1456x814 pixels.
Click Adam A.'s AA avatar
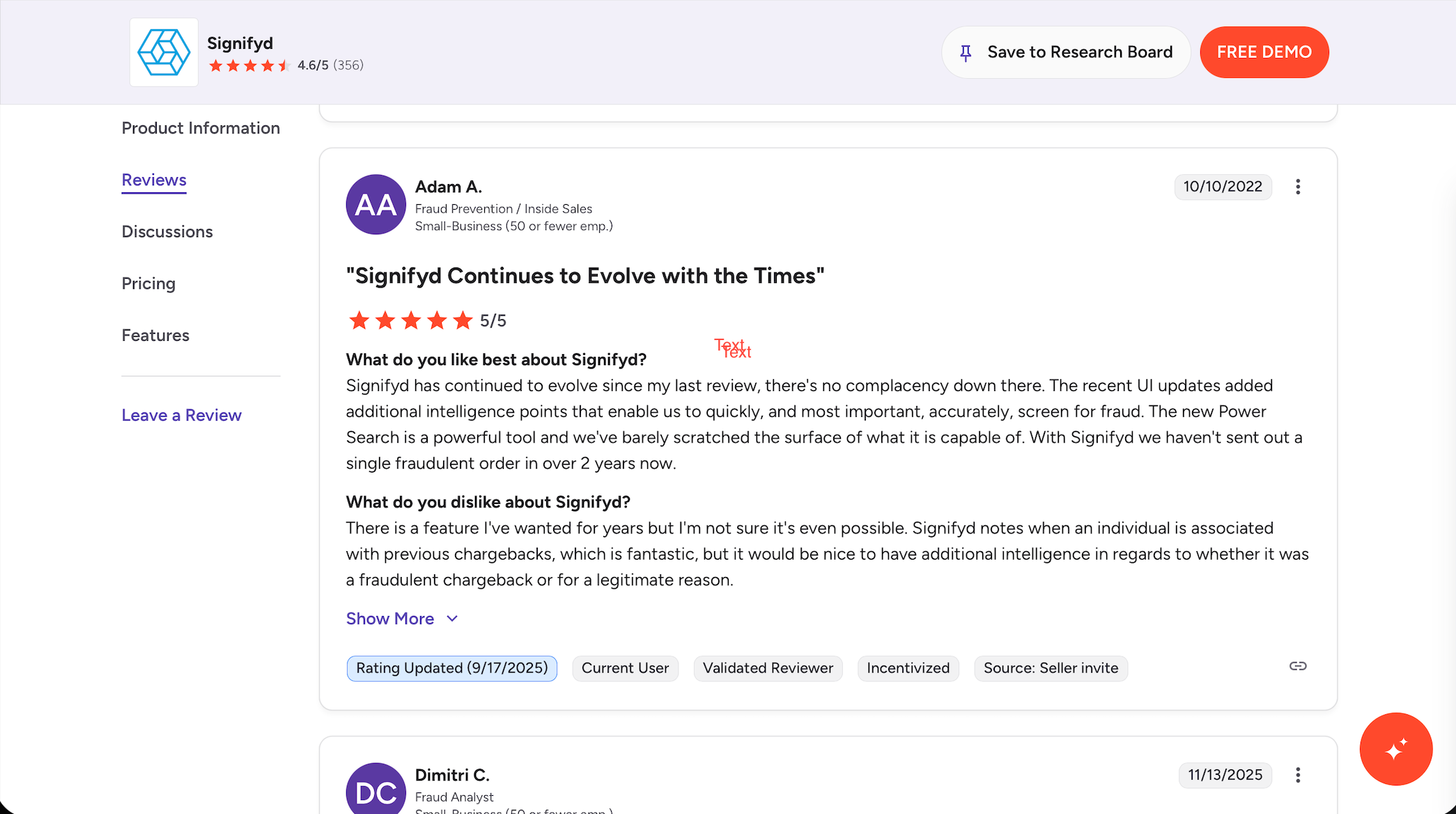click(375, 205)
